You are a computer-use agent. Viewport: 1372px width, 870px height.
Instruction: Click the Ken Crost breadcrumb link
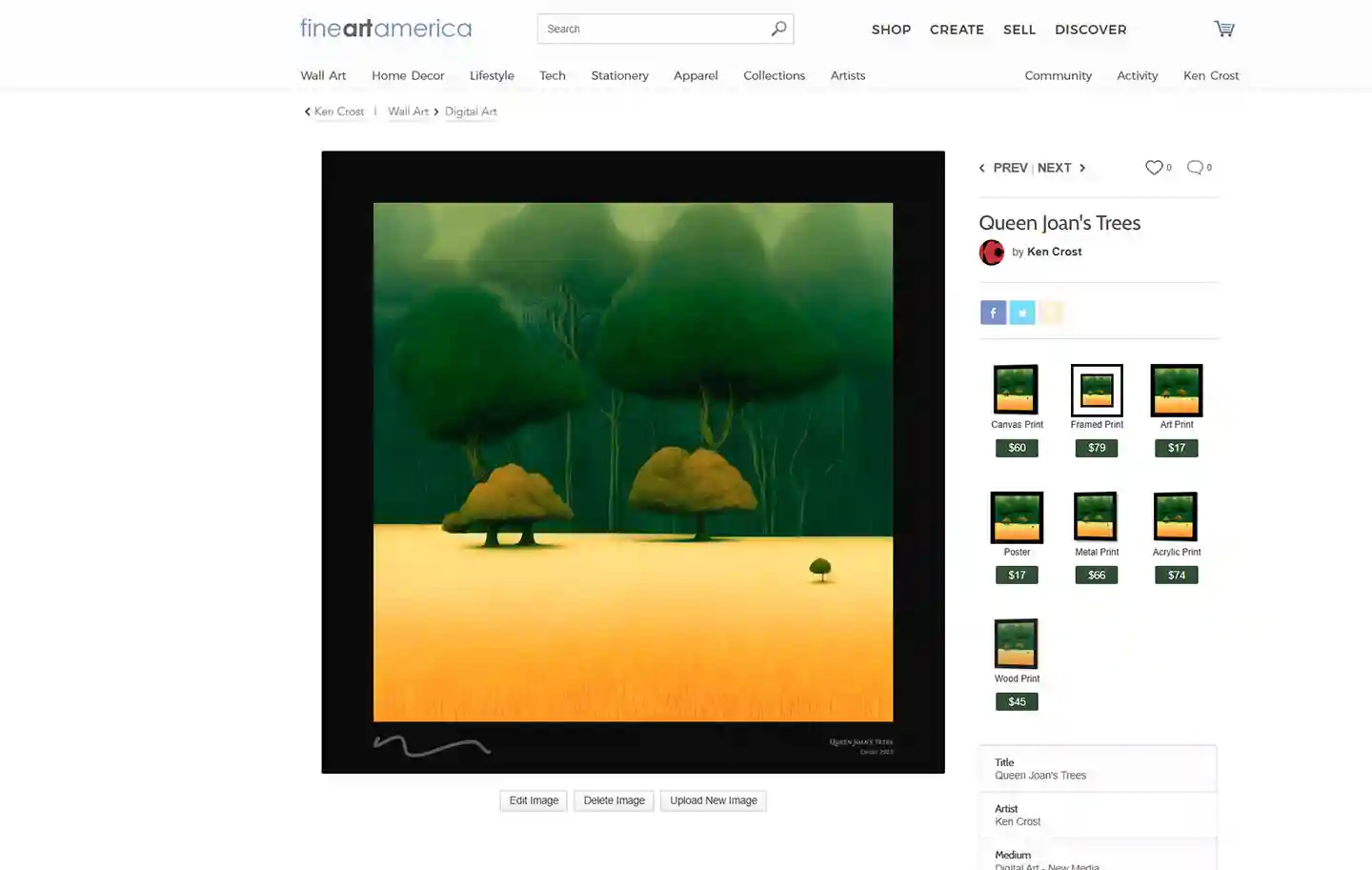339,111
